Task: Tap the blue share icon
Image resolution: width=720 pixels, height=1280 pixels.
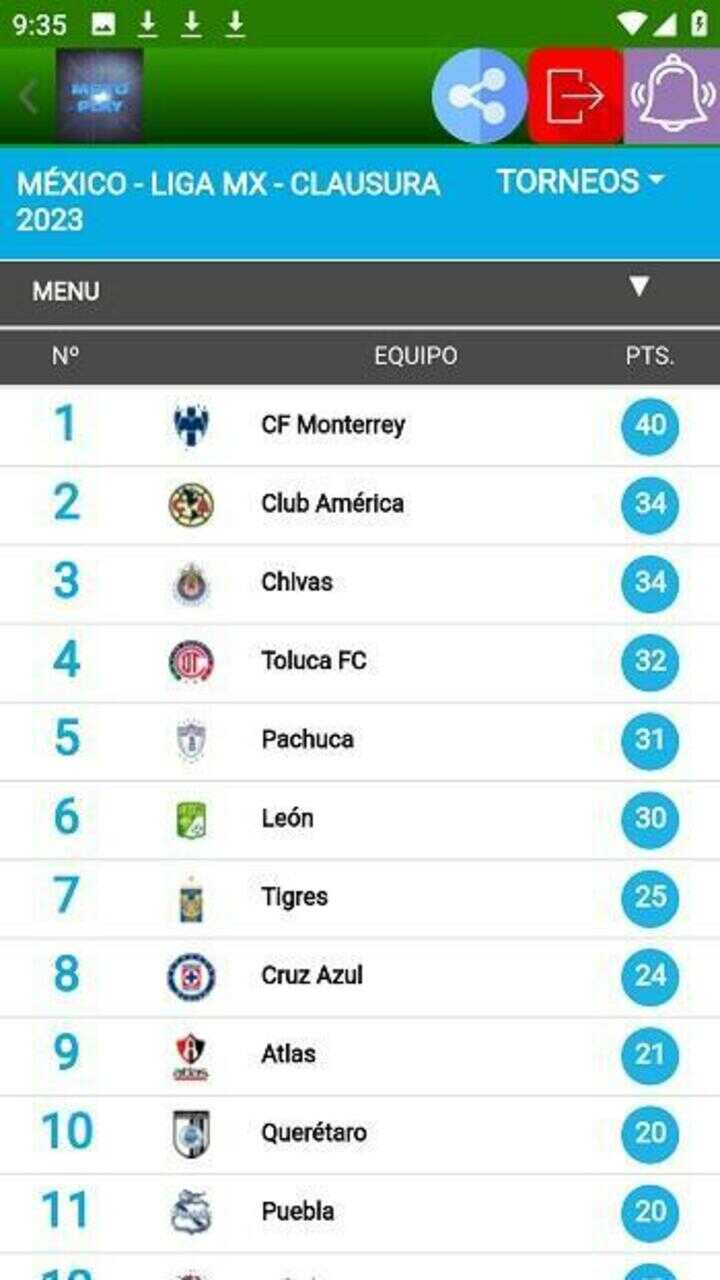Action: (479, 97)
